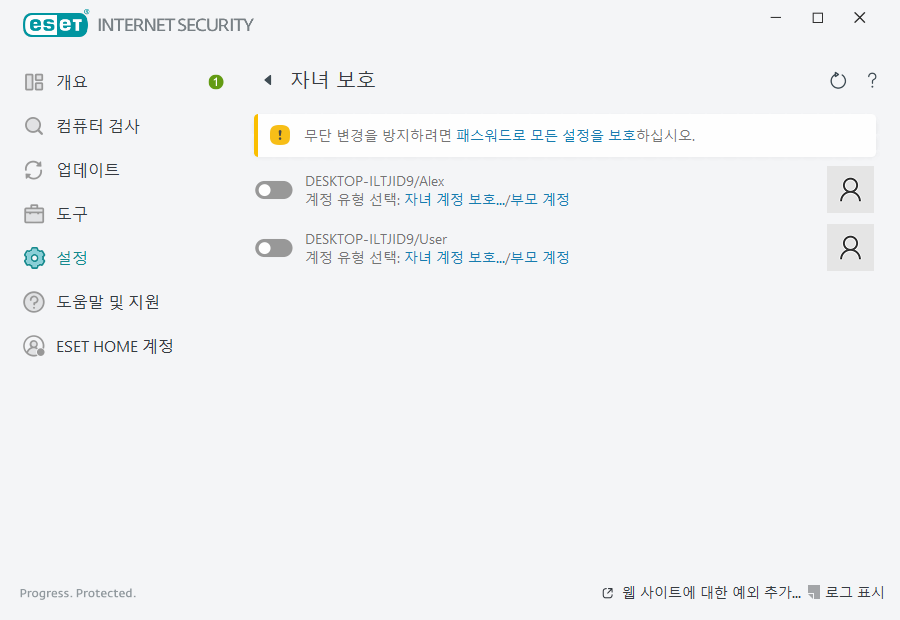Choose 부모 계정 link for User account

point(540,257)
